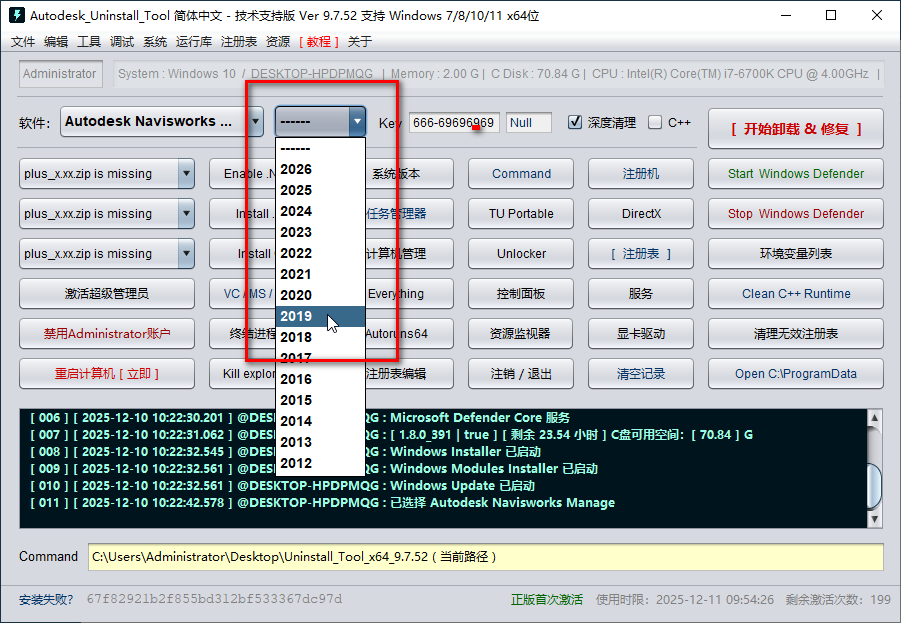Click 激活超级管理员 button
The height and width of the screenshot is (623, 901).
(x=107, y=294)
